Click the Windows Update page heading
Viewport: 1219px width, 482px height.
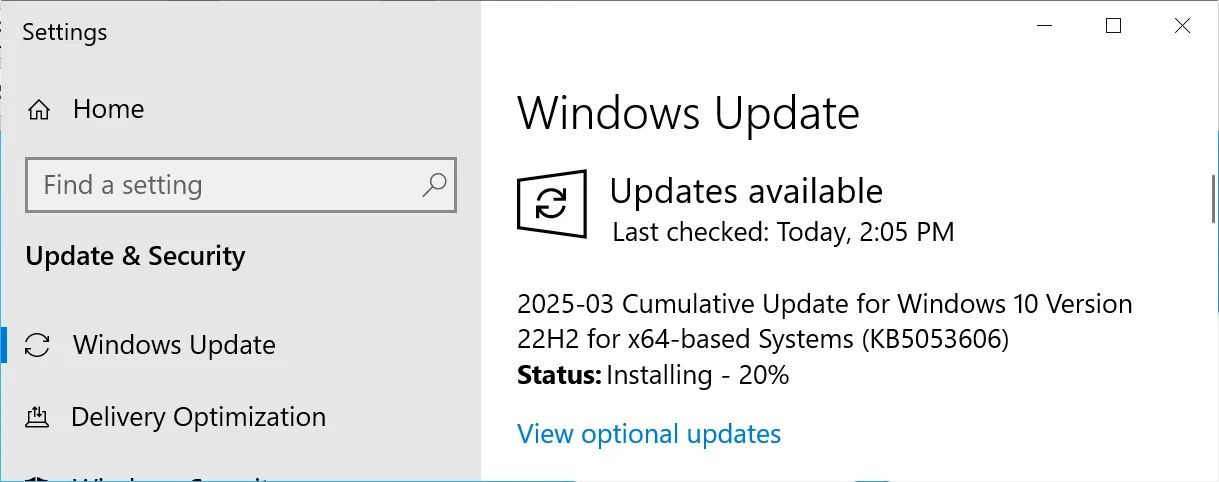tap(688, 113)
